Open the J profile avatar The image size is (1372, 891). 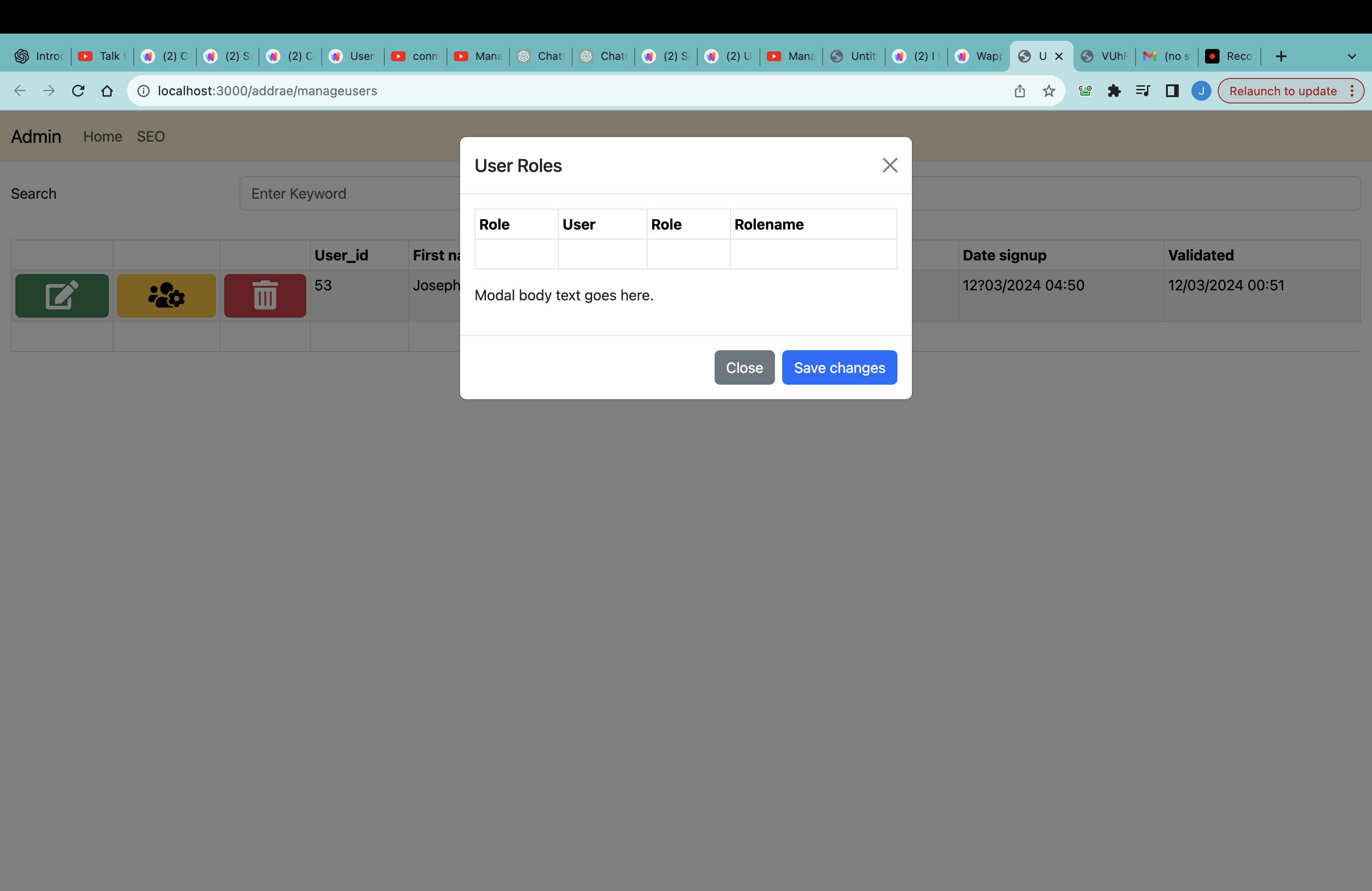click(1201, 91)
